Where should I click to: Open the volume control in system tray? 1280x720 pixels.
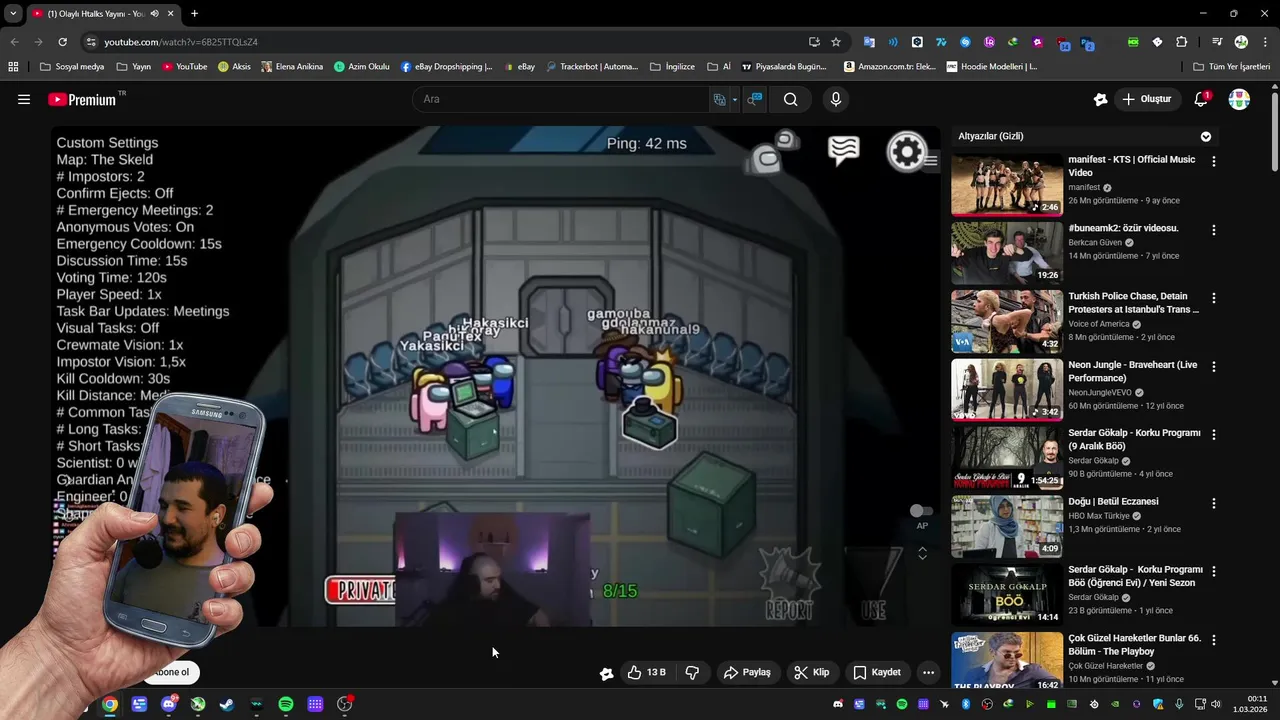(1215, 704)
